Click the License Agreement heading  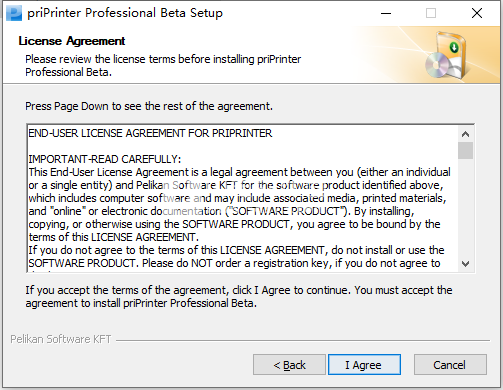[x=72, y=41]
